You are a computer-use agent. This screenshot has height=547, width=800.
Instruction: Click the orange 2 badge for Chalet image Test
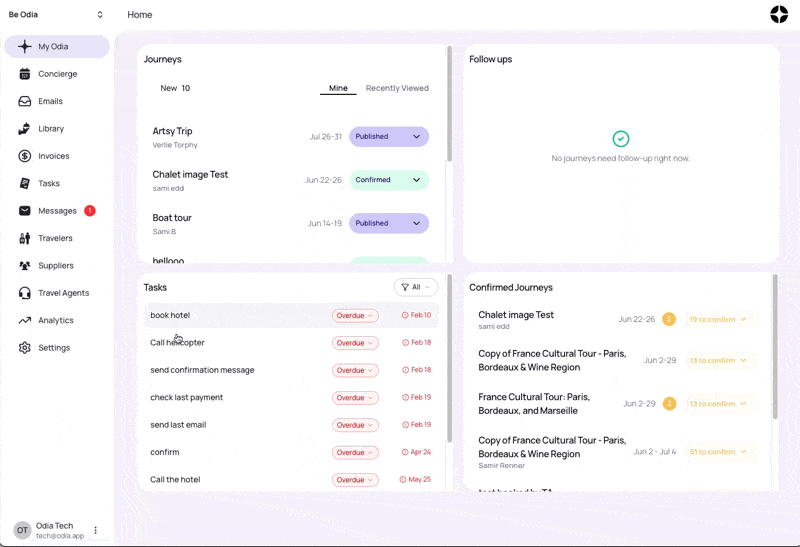click(x=668, y=319)
